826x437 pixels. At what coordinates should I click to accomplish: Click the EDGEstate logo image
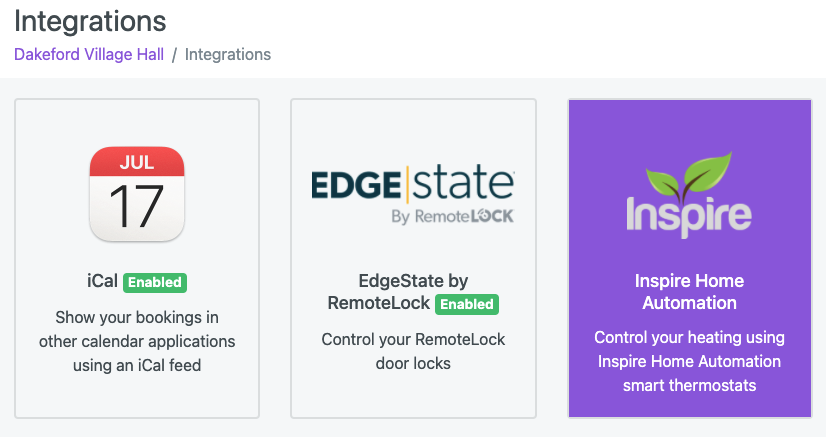pos(413,194)
